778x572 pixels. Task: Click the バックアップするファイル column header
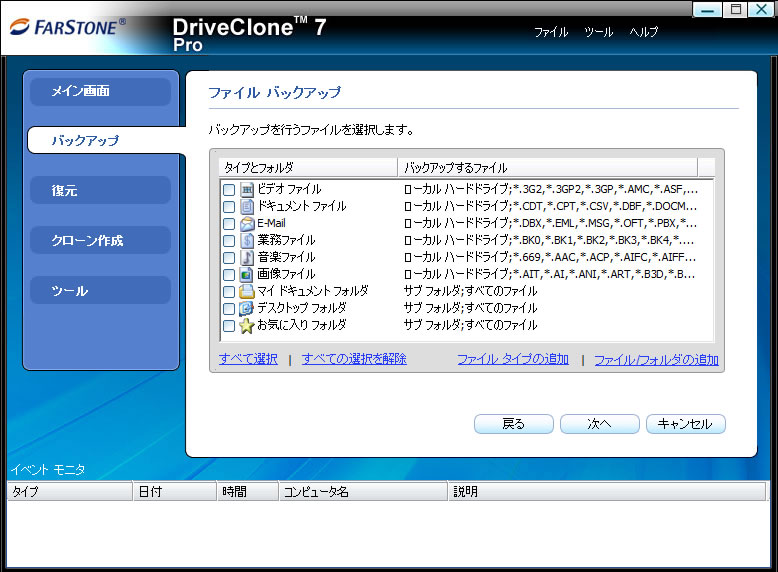point(548,168)
